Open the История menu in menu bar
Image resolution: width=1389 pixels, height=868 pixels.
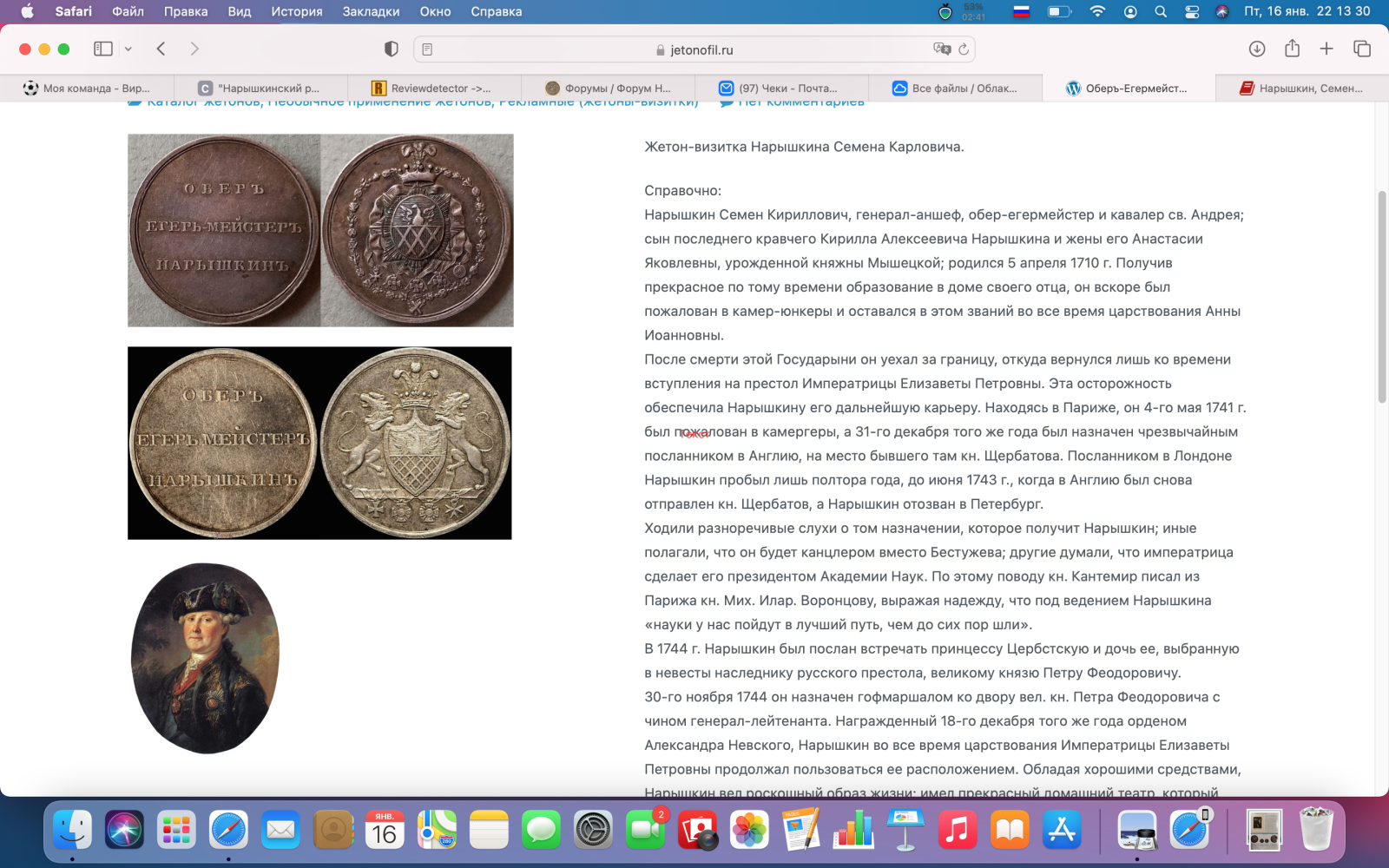click(296, 11)
